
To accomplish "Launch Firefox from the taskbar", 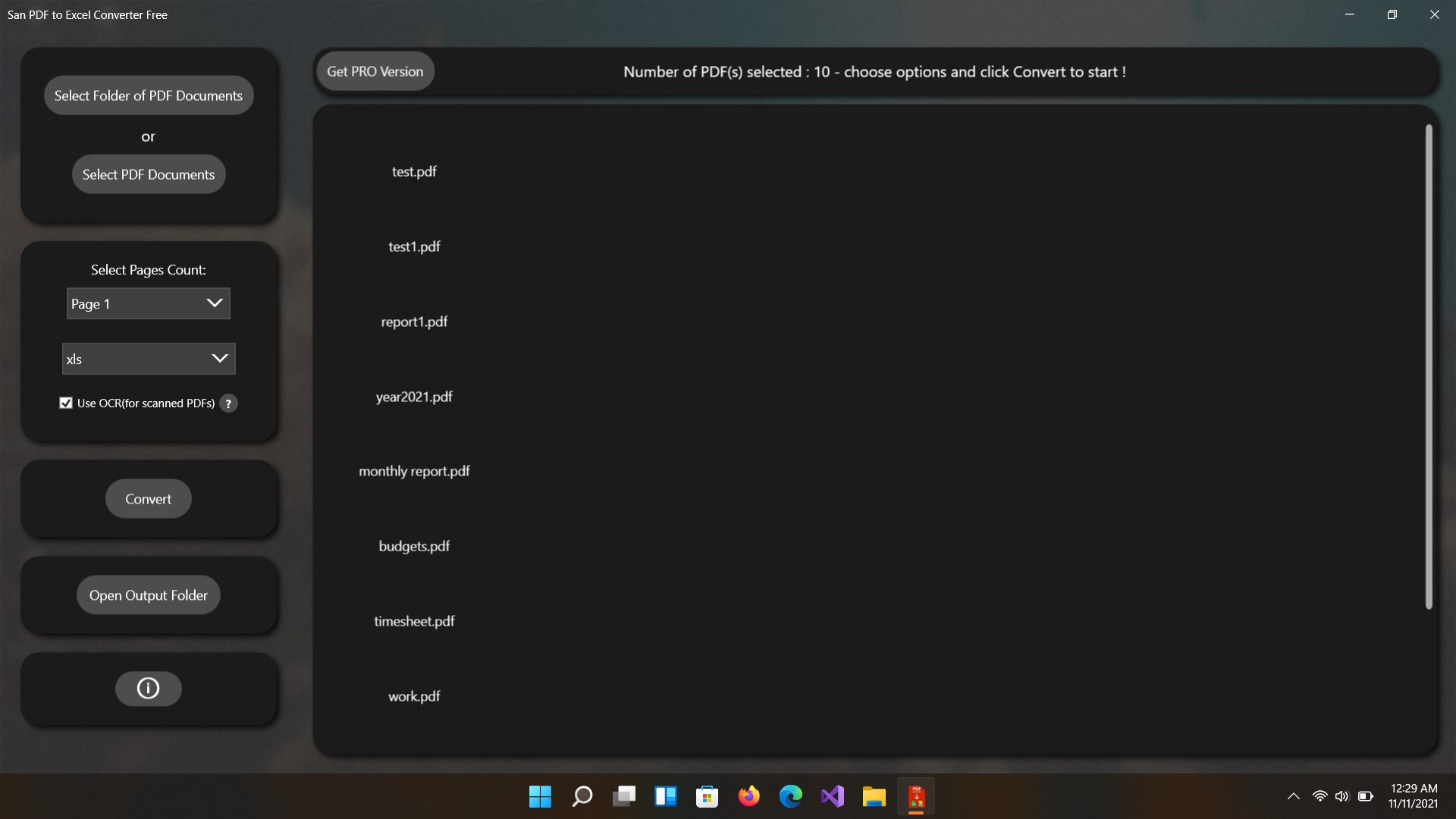I will click(748, 796).
